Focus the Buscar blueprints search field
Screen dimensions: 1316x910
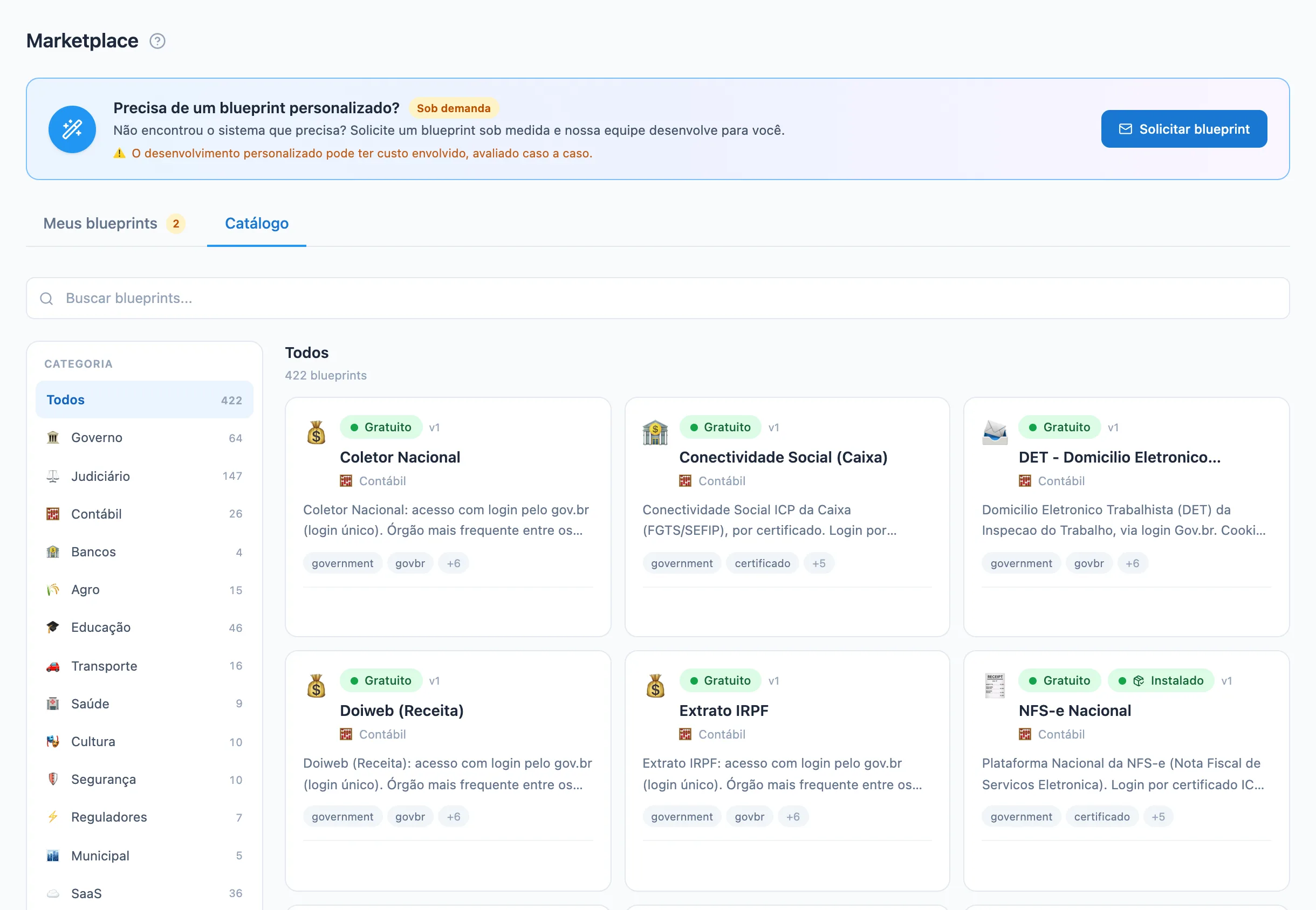(x=657, y=299)
